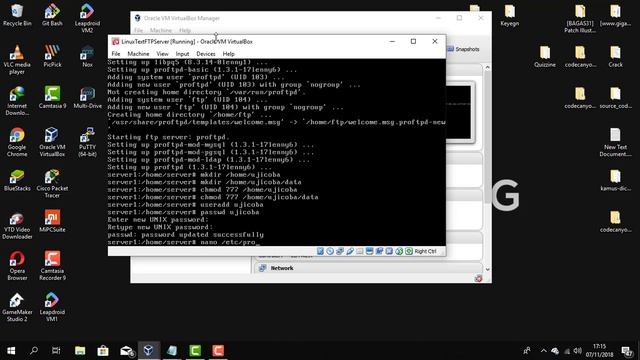Screen dimensions: 640x360
Task: Click the shared folders indicator in VM status bar
Action: tap(360, 251)
